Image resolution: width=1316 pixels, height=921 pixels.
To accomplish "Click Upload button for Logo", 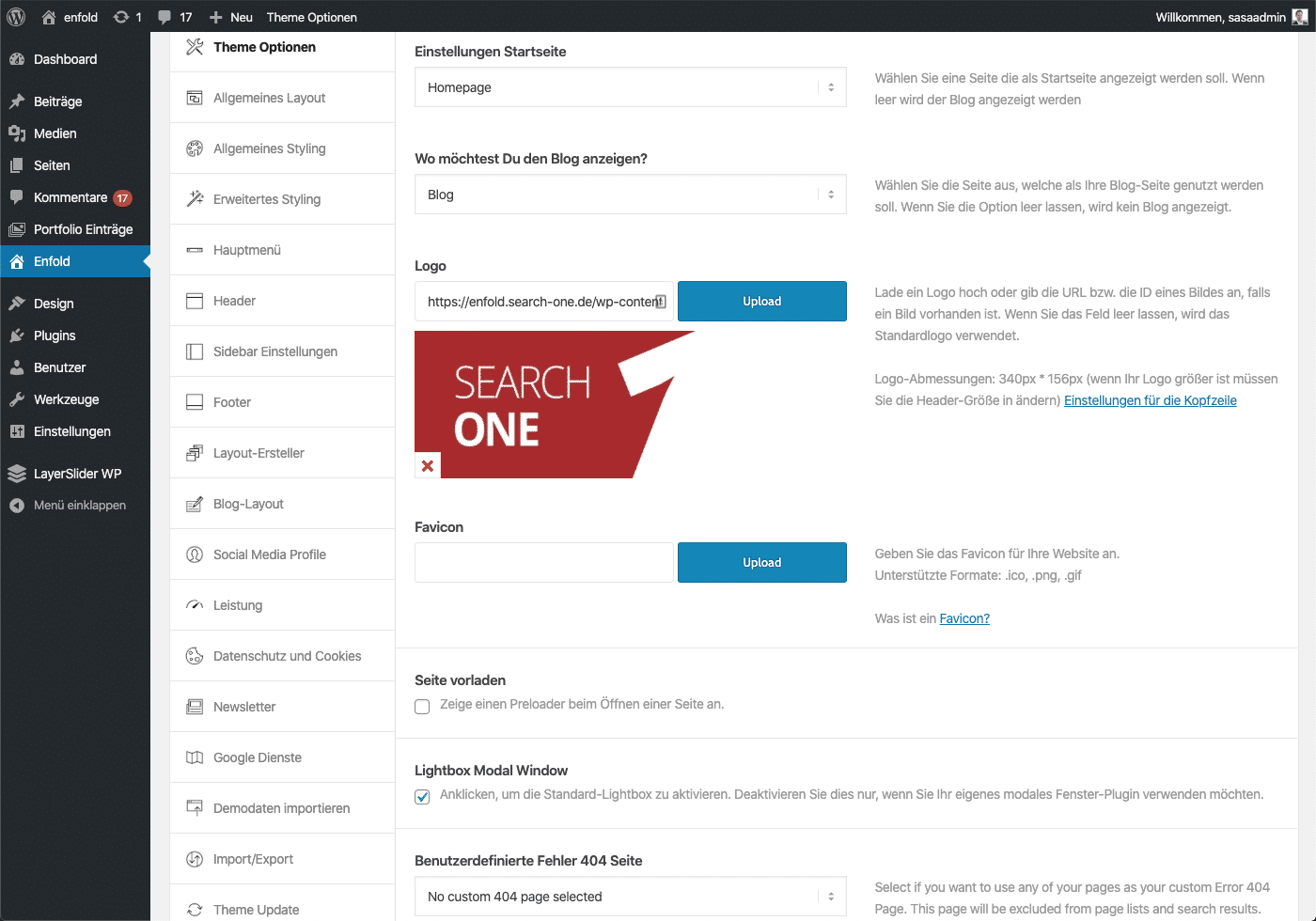I will (x=762, y=302).
